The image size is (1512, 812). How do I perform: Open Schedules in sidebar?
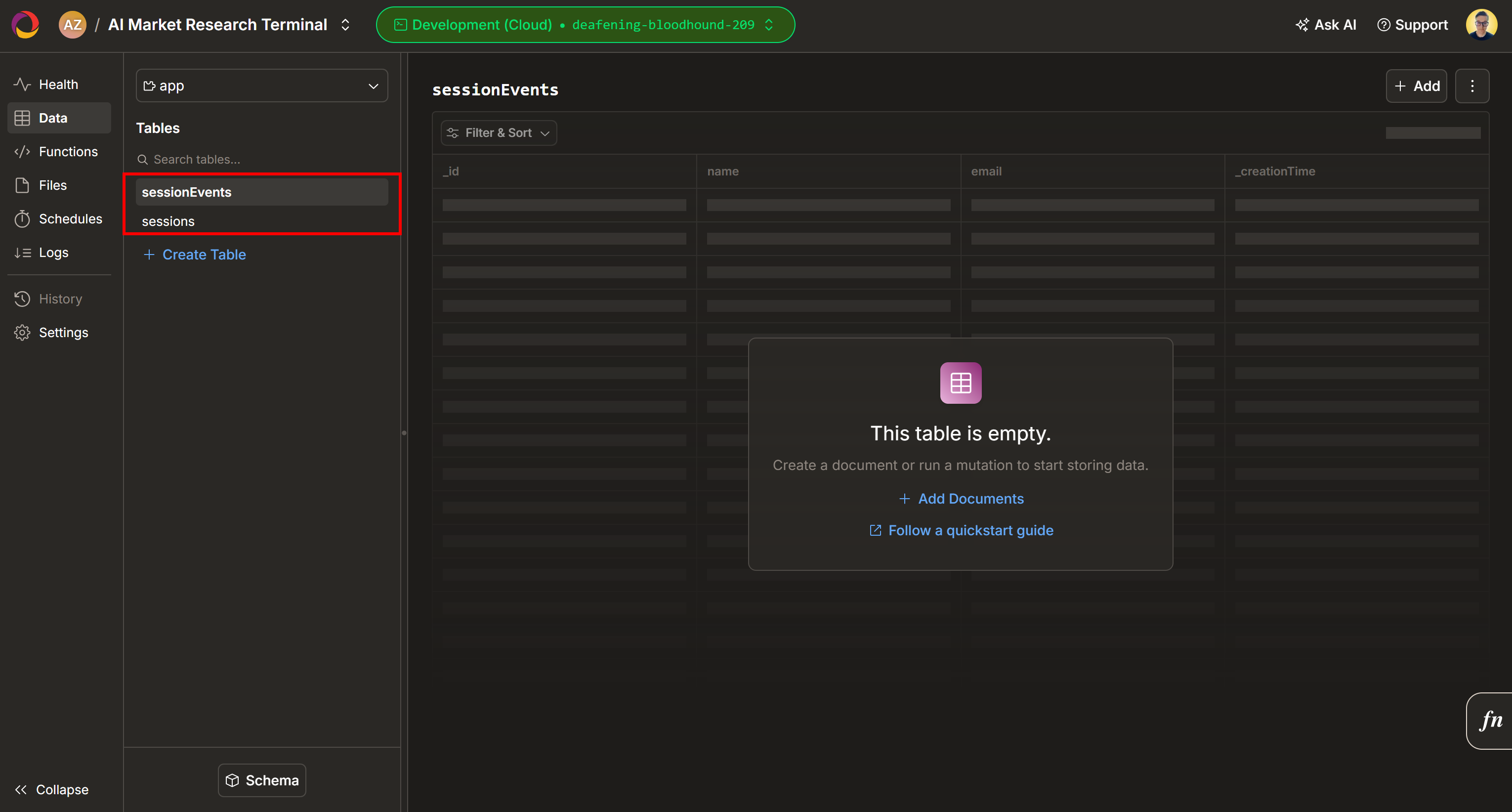[70, 218]
